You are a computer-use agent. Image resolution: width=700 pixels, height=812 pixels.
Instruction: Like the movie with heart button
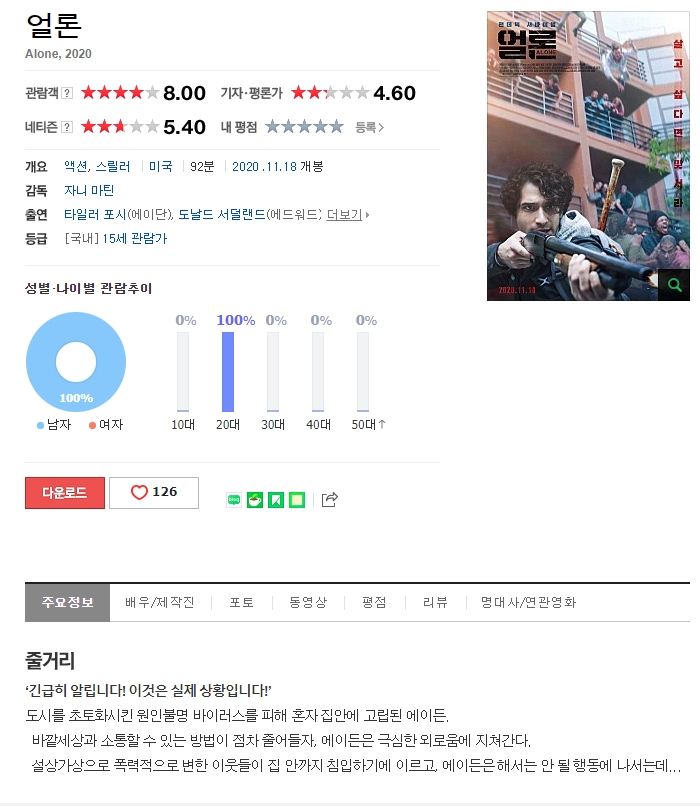(x=154, y=492)
